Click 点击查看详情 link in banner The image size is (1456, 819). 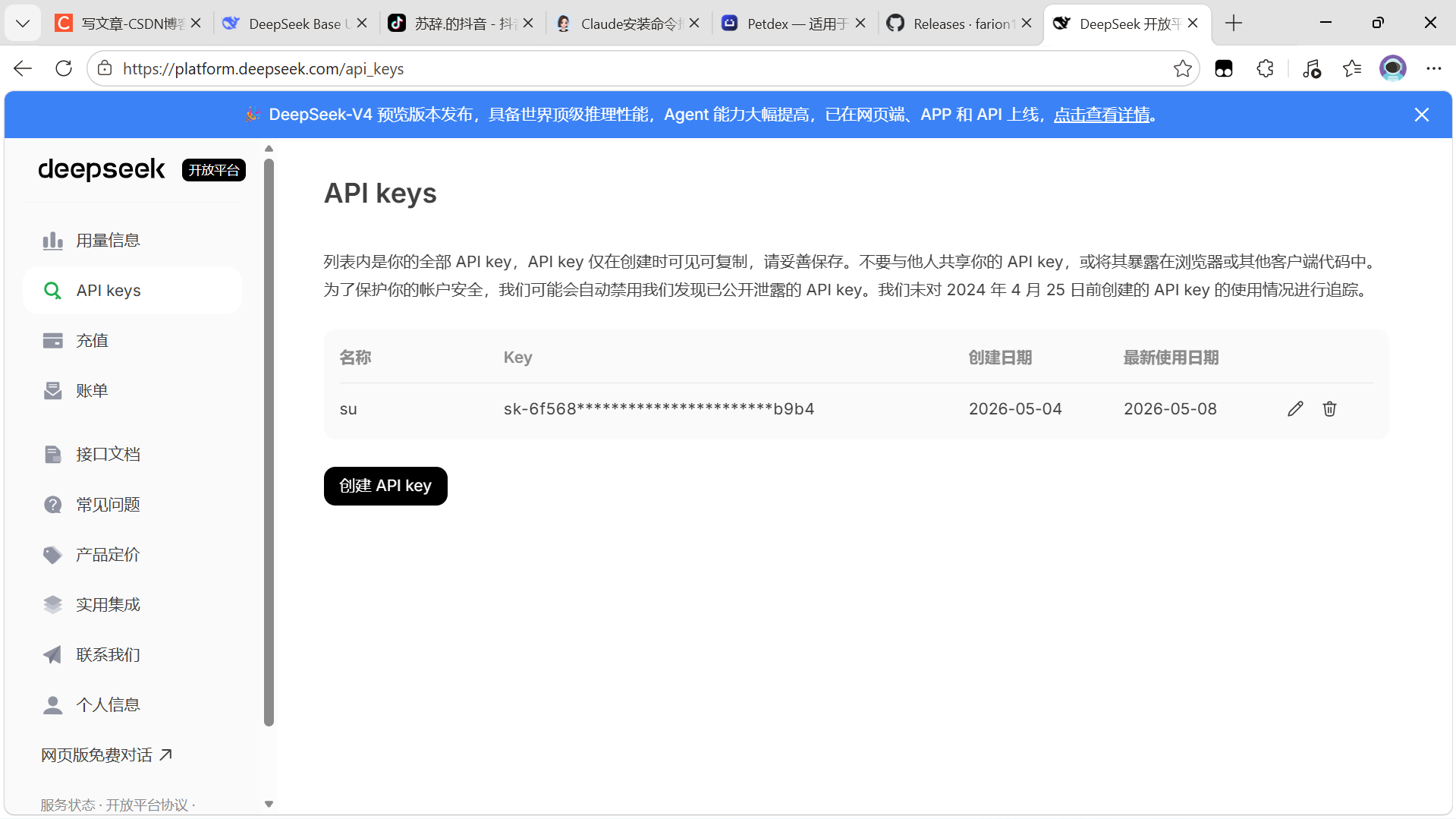pyautogui.click(x=1102, y=115)
